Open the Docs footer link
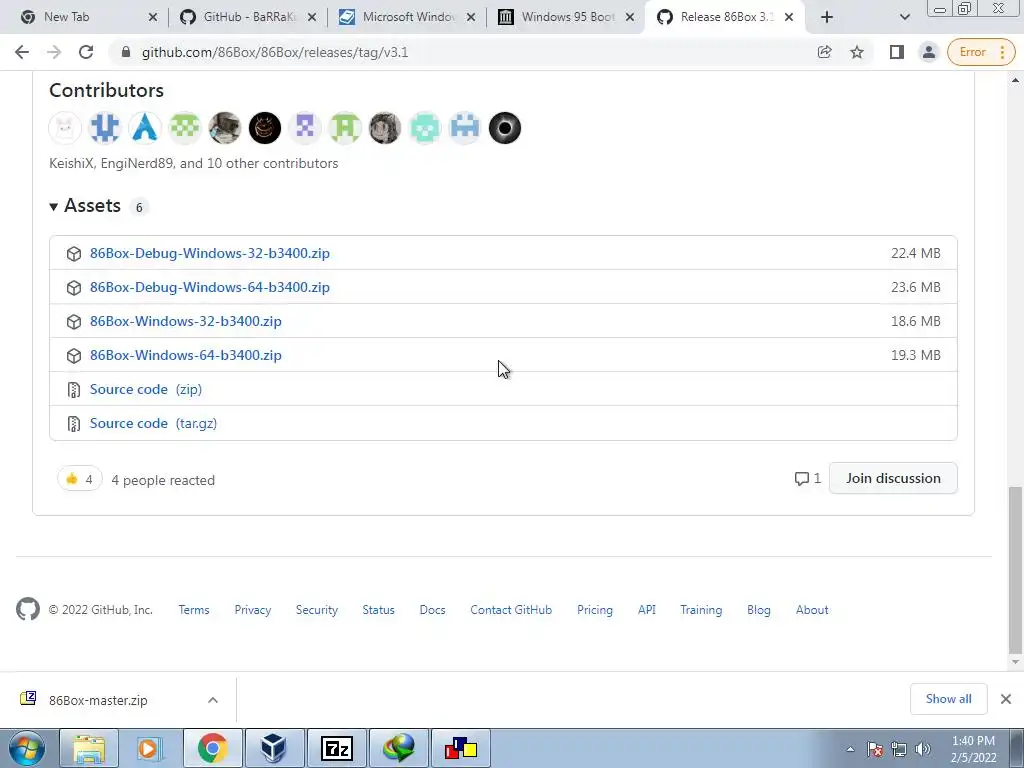Image resolution: width=1024 pixels, height=768 pixels. (432, 610)
